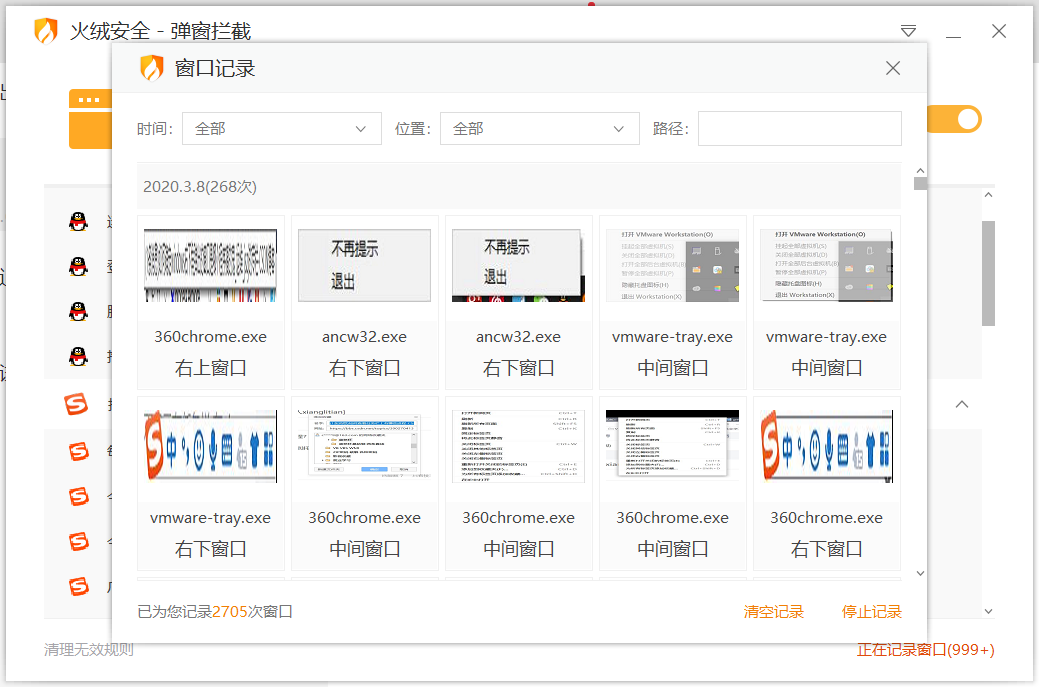Click the main window list scrollbar thumb
Image resolution: width=1039 pixels, height=687 pixels.
pos(988,273)
